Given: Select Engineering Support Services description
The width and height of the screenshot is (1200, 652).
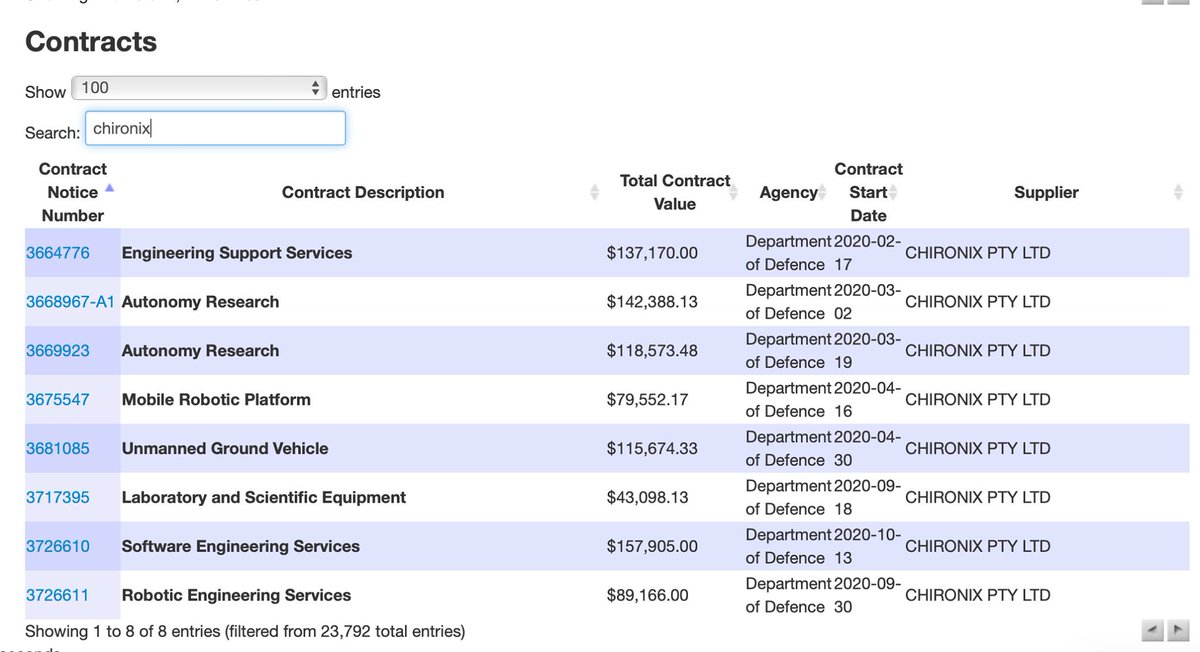Looking at the screenshot, I should [237, 253].
